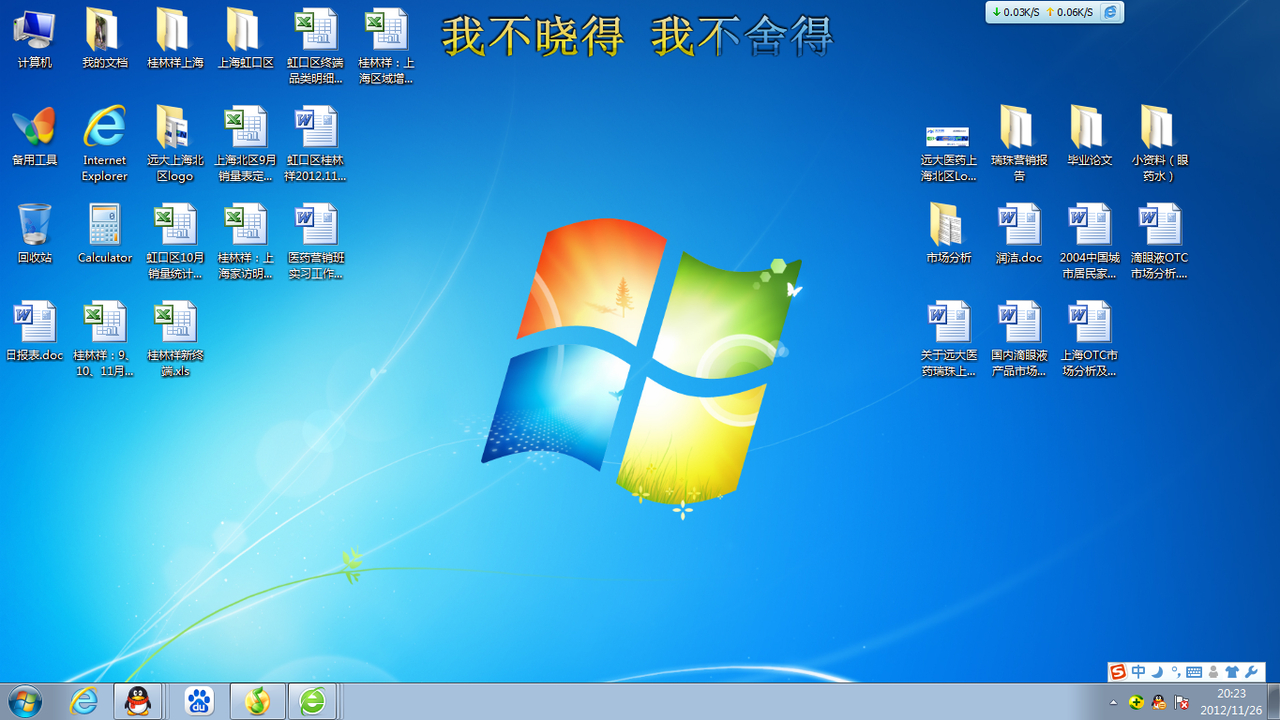Select the 回收站 recycle bin
This screenshot has height=720, width=1280.
click(x=35, y=234)
